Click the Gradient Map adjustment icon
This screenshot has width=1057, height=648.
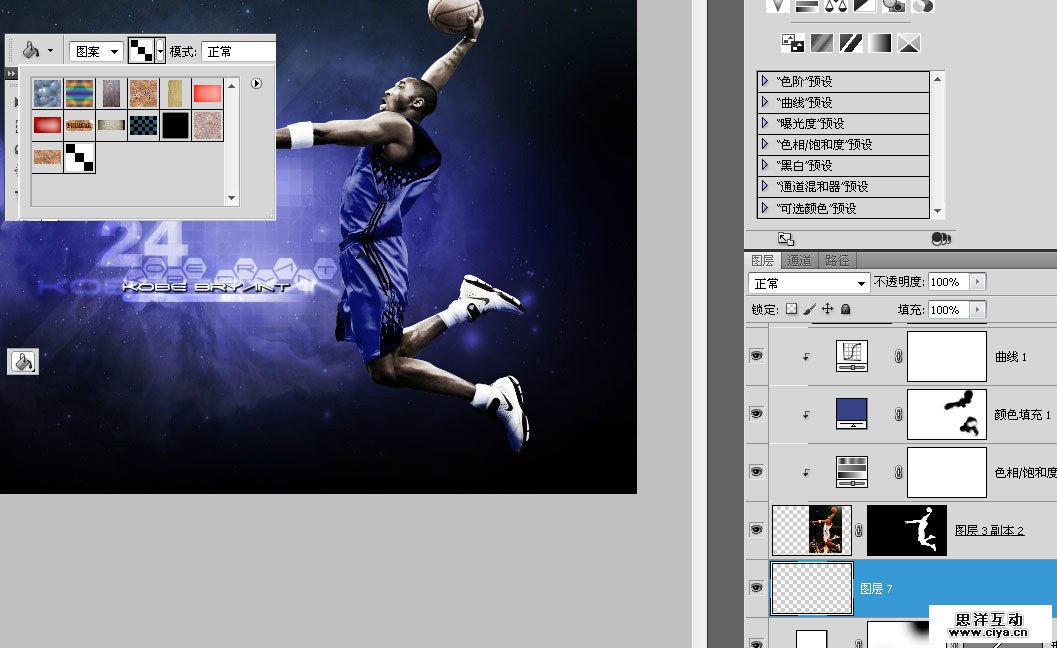(x=880, y=43)
